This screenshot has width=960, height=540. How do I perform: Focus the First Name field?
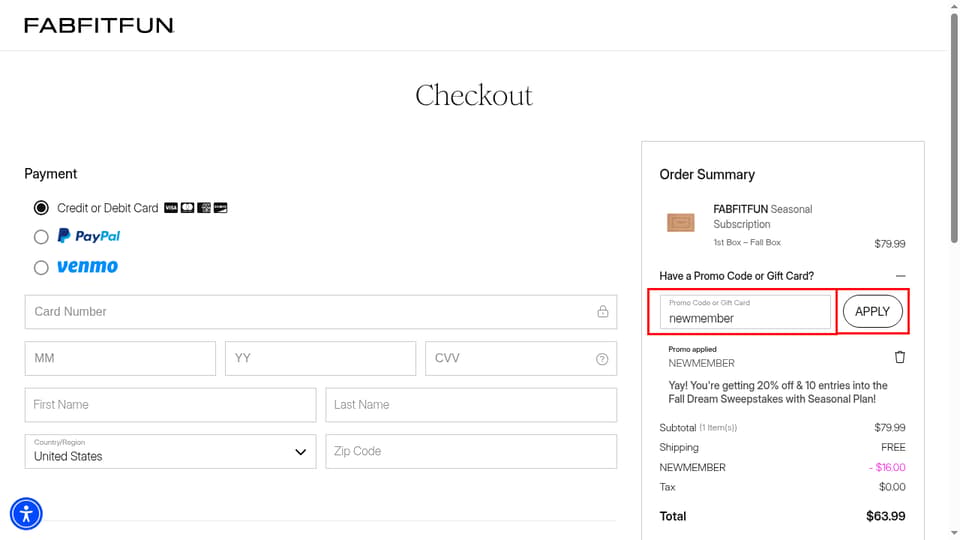coord(170,405)
